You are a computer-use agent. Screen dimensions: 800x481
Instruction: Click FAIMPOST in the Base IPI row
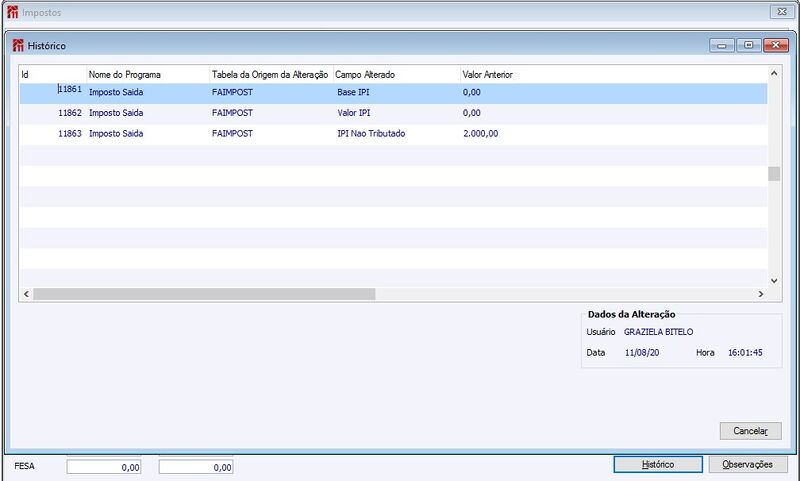coord(232,92)
